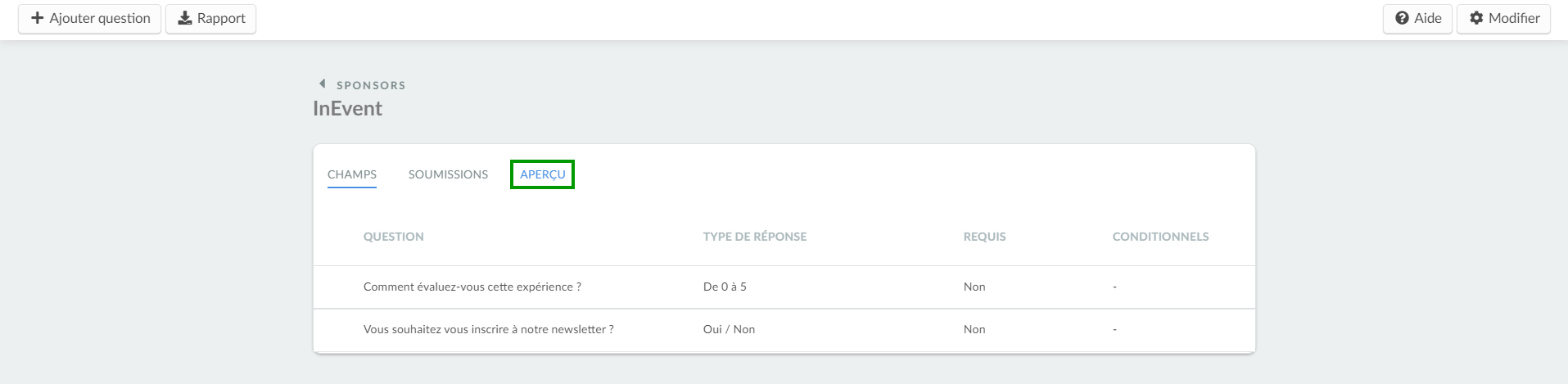
Task: Click the download icon on Rapport
Action: tap(185, 18)
